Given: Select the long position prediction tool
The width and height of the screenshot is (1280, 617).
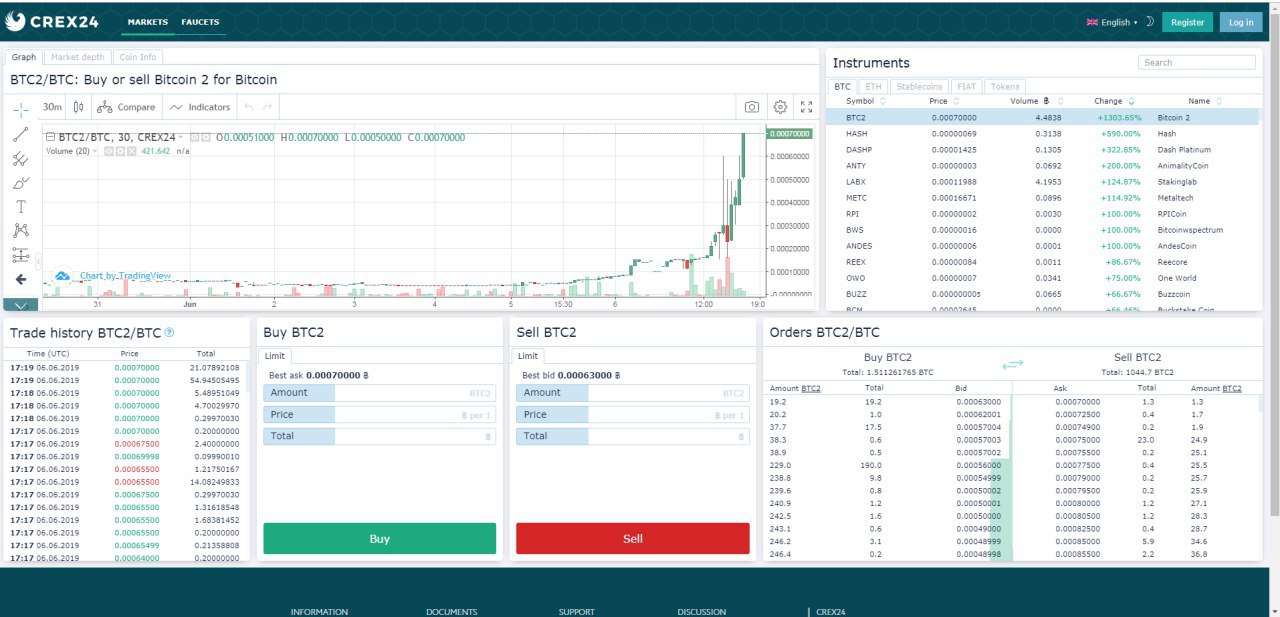Looking at the screenshot, I should 21,255.
